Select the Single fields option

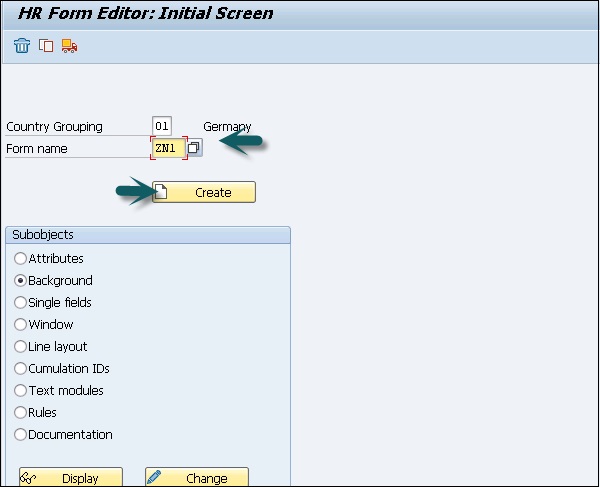20,303
